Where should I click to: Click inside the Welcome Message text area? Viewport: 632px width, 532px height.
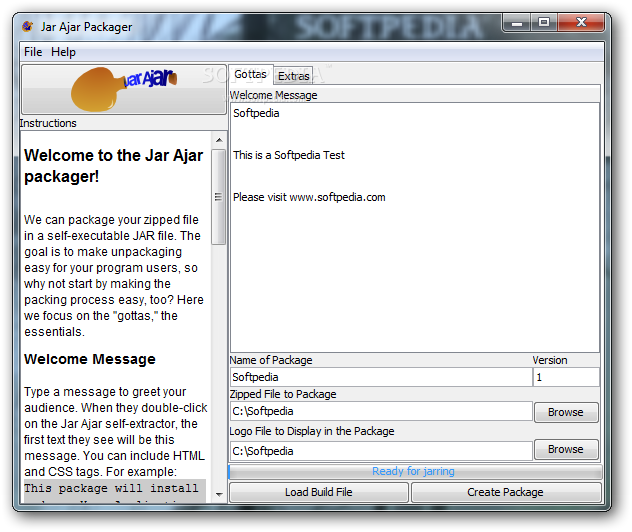tap(415, 227)
